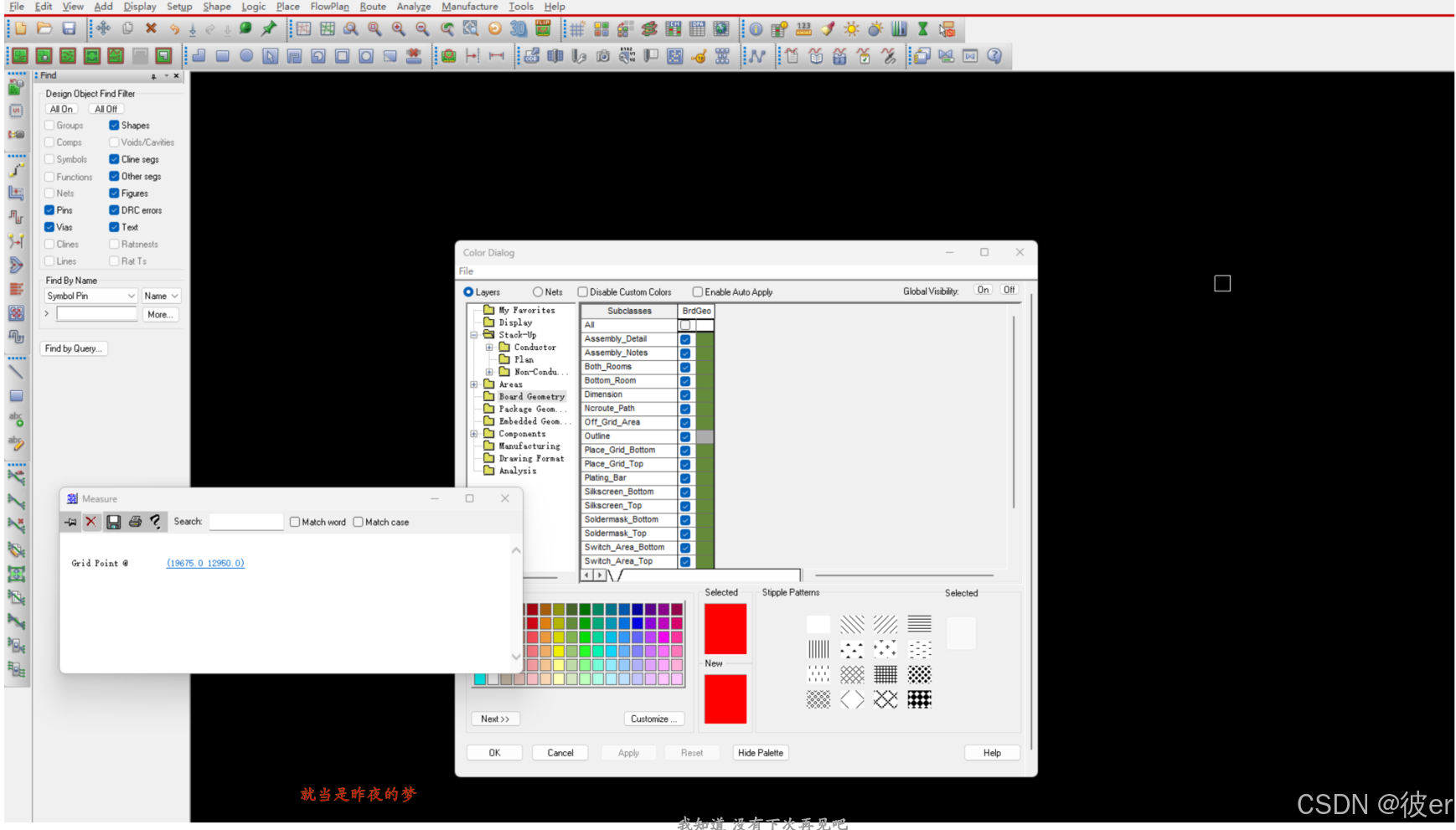Uncheck the Outline subclass visibility checkbox
Image resolution: width=1456 pixels, height=830 pixels.
[x=685, y=436]
